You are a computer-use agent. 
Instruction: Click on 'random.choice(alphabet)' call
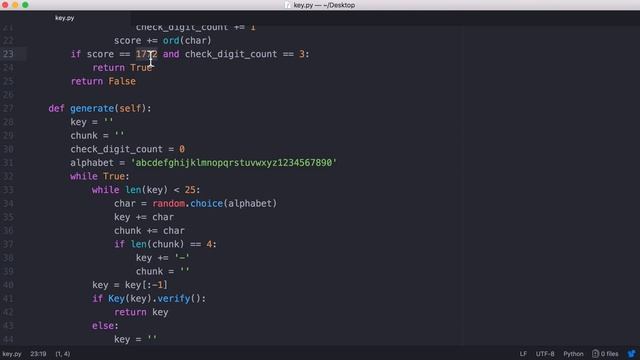215,203
